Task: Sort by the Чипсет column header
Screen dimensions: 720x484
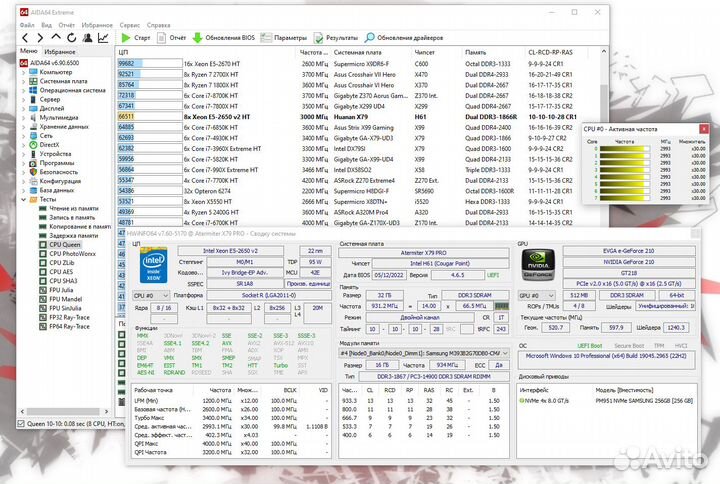Action: click(x=425, y=52)
